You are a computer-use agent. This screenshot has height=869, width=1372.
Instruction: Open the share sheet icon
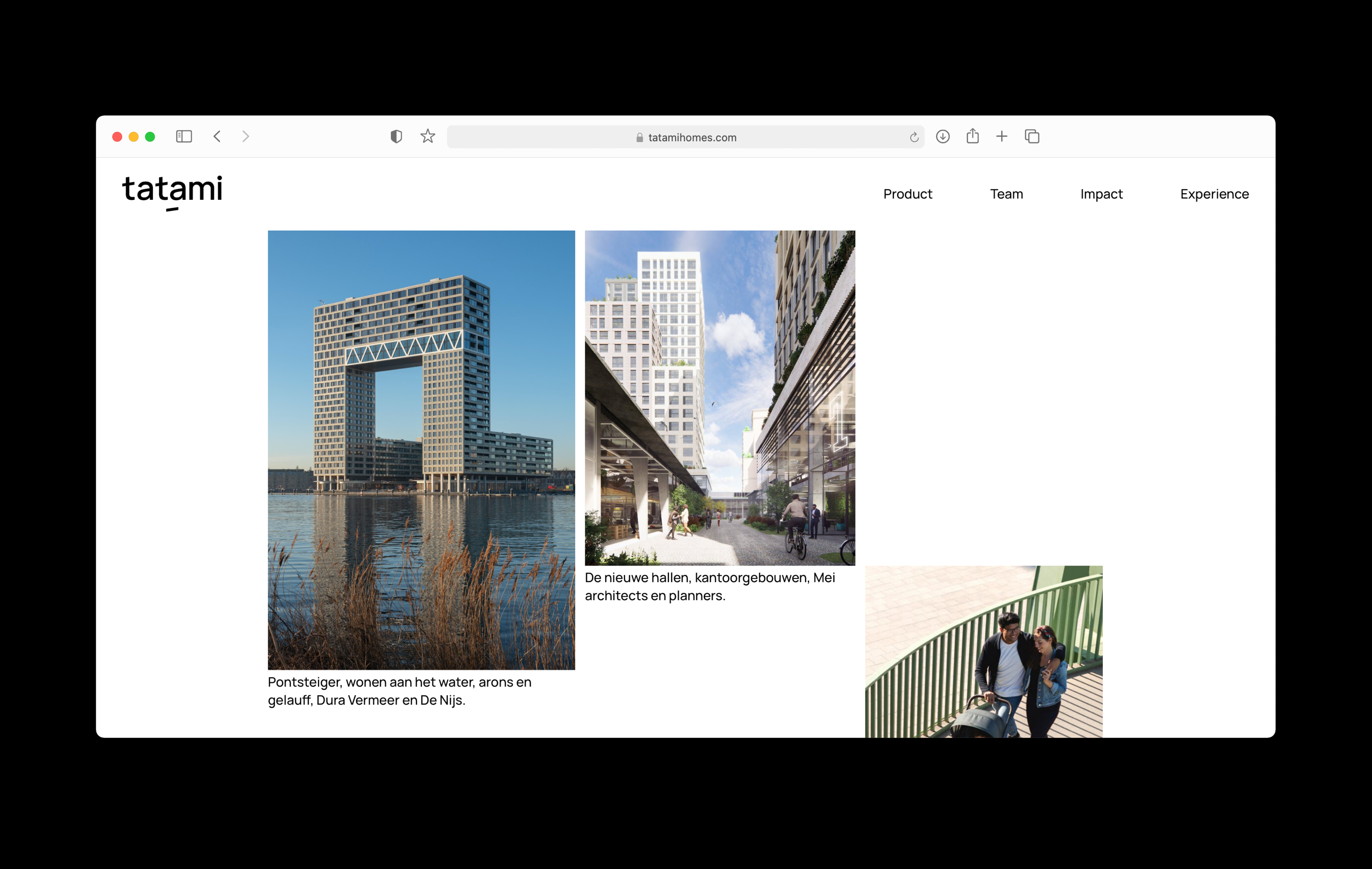pyautogui.click(x=972, y=136)
